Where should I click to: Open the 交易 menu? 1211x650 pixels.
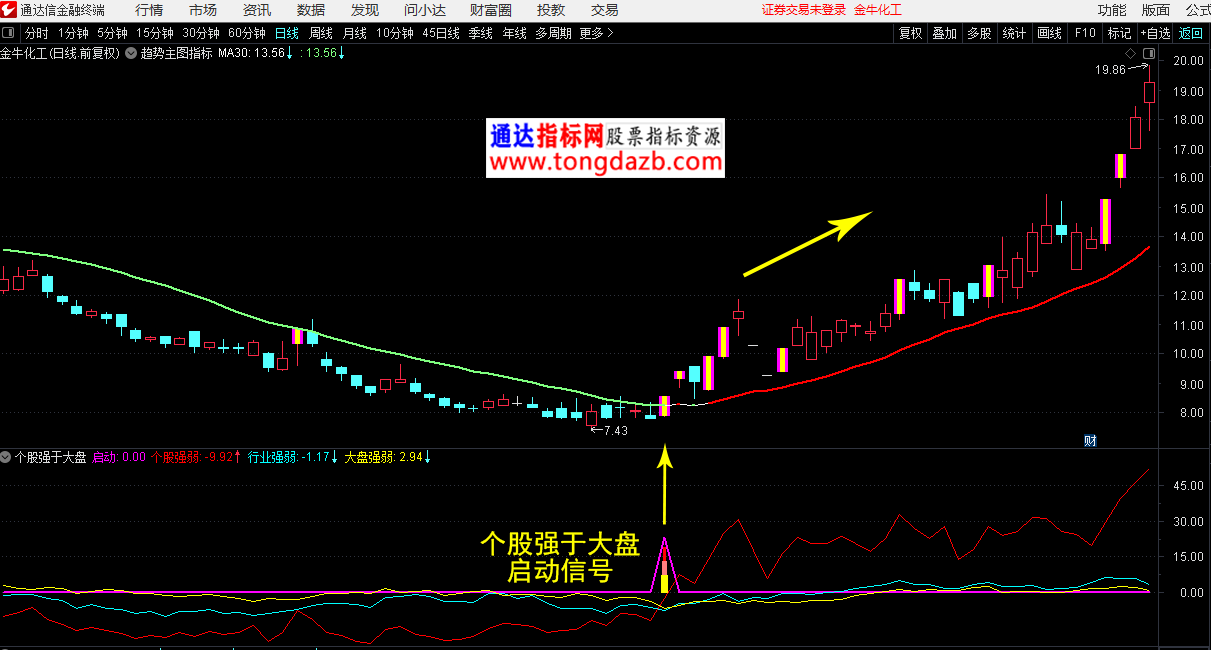[x=605, y=10]
